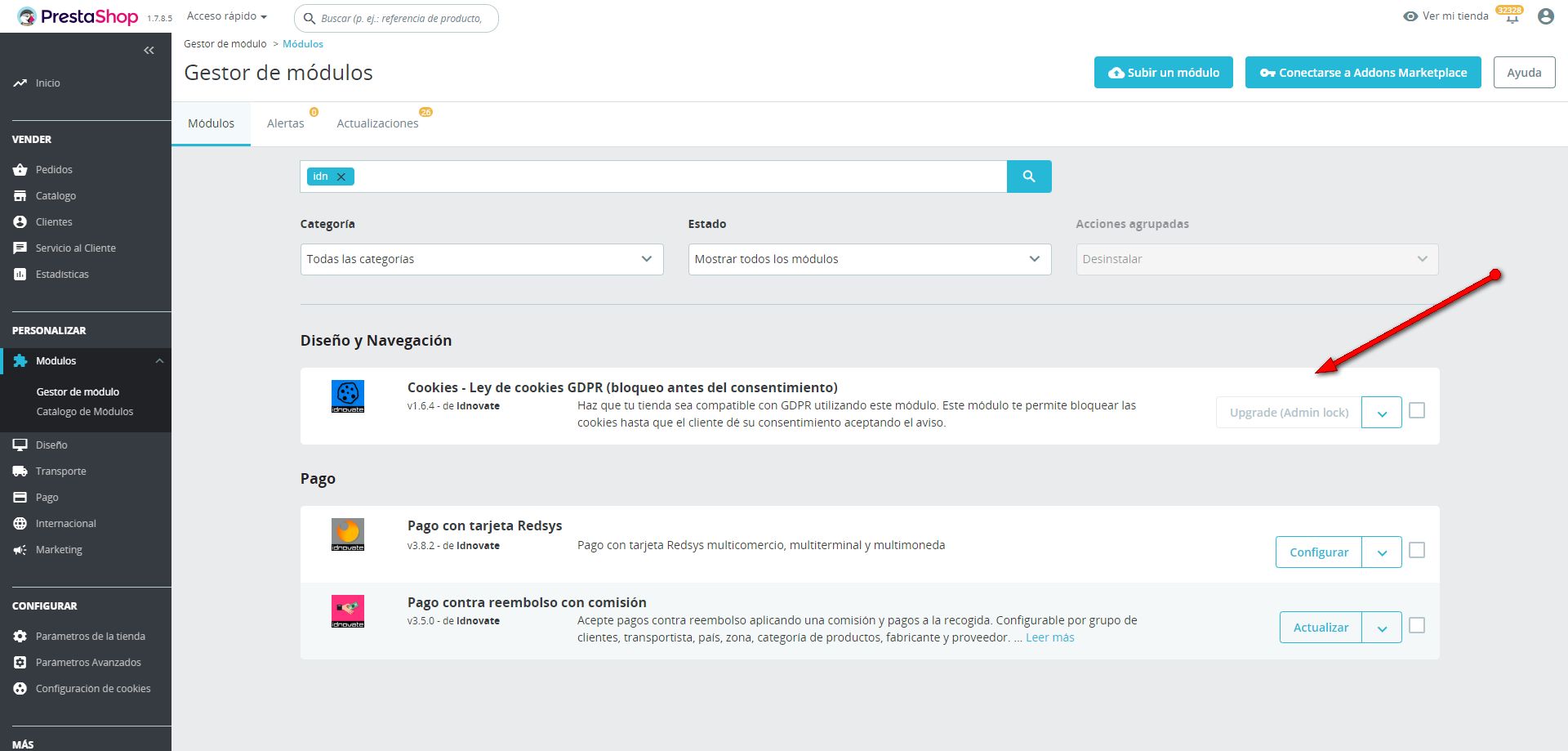Screen dimensions: 1568x751
Task: Click the PrestaShop logo
Action: click(78, 16)
